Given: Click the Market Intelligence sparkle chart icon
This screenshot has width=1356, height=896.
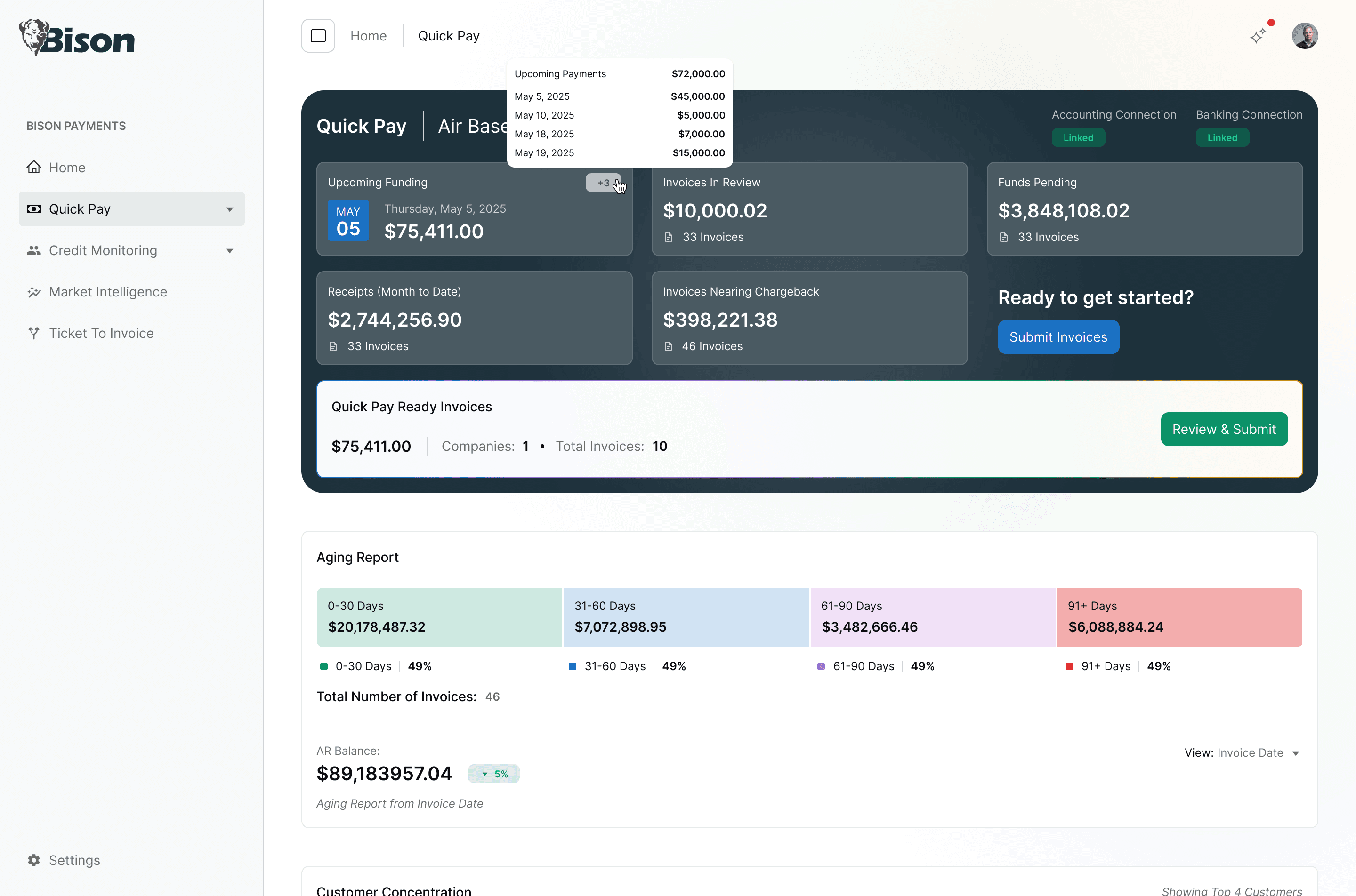Looking at the screenshot, I should (34, 291).
